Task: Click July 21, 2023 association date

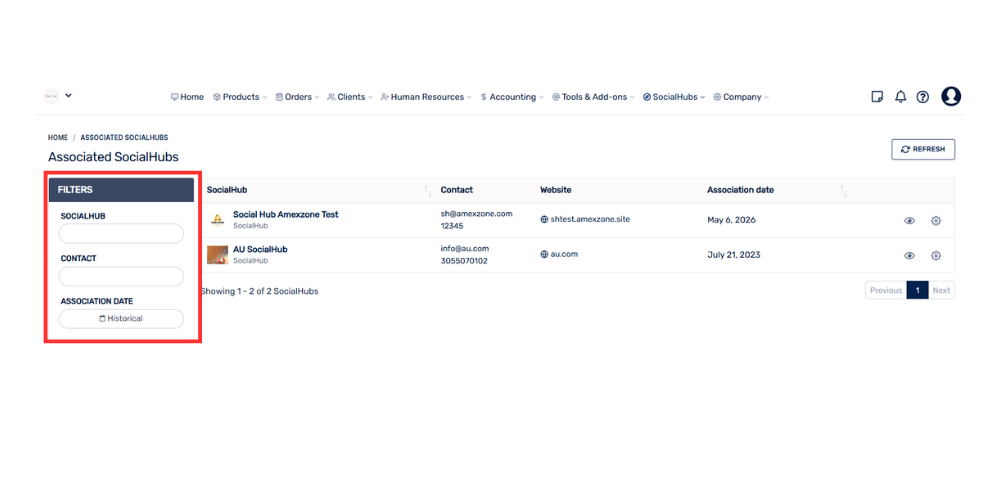Action: point(733,255)
